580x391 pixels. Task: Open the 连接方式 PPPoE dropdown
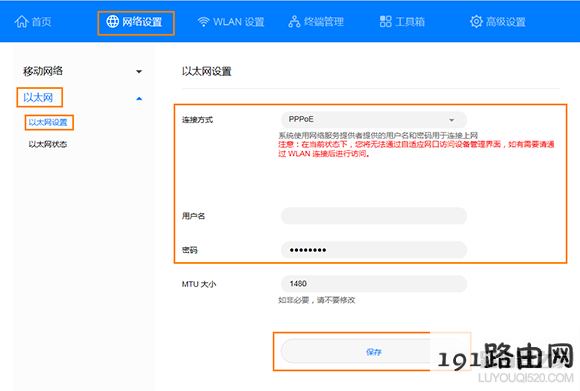pyautogui.click(x=374, y=119)
